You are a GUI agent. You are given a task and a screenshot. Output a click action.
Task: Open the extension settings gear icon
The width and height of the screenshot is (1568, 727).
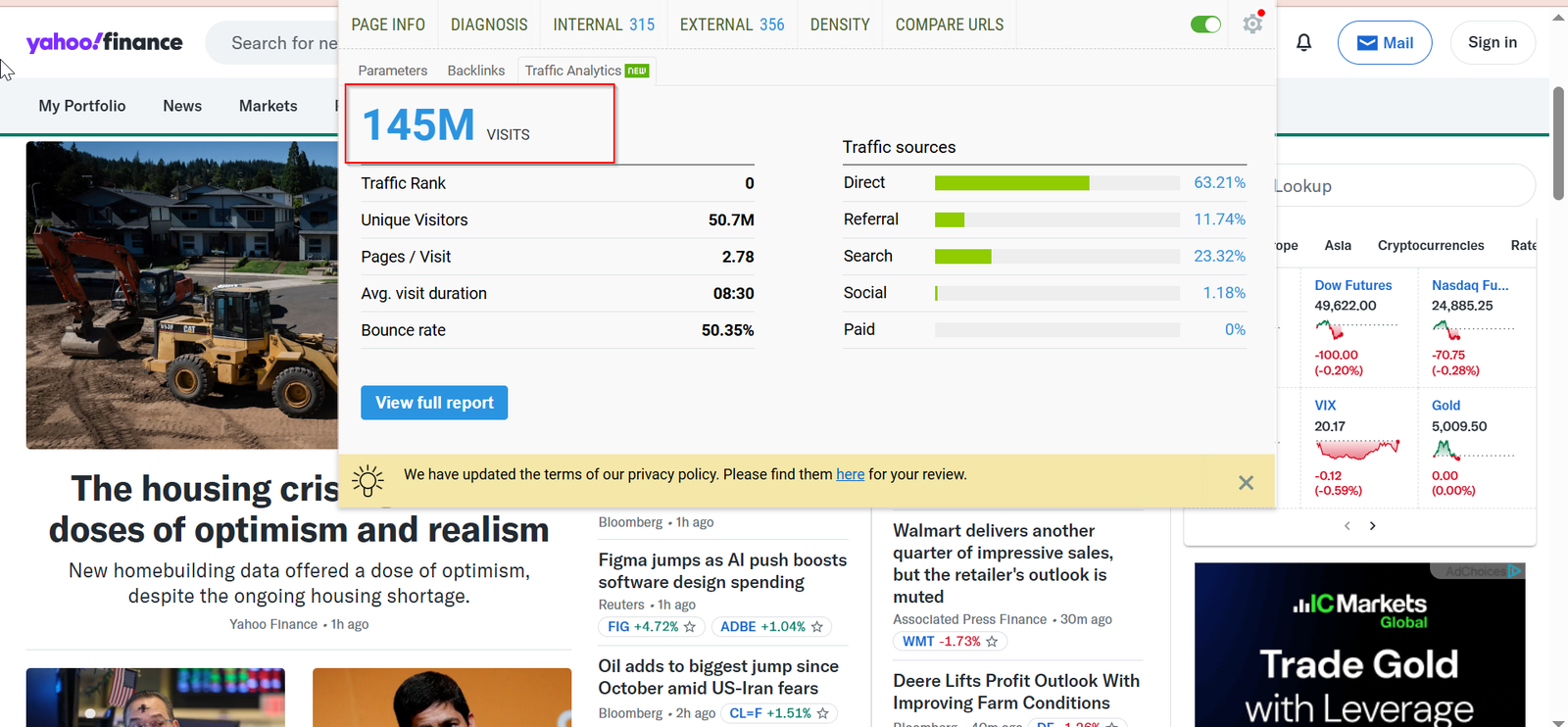[x=1252, y=24]
